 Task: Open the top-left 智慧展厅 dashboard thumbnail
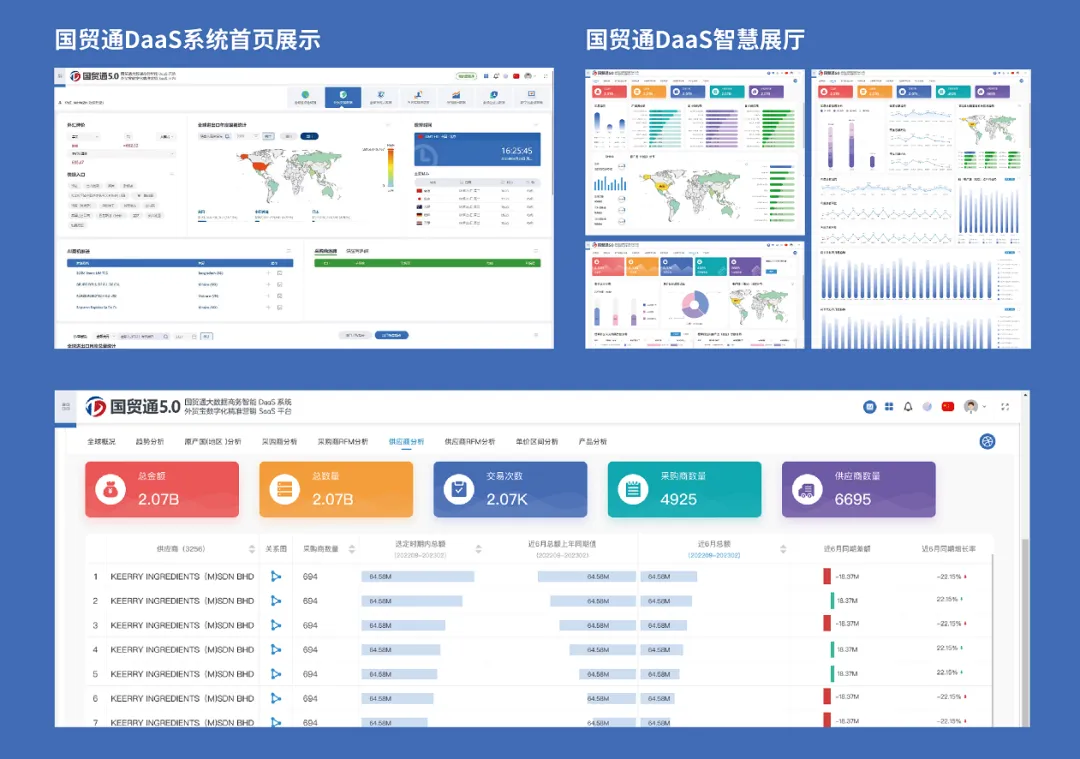(695, 152)
